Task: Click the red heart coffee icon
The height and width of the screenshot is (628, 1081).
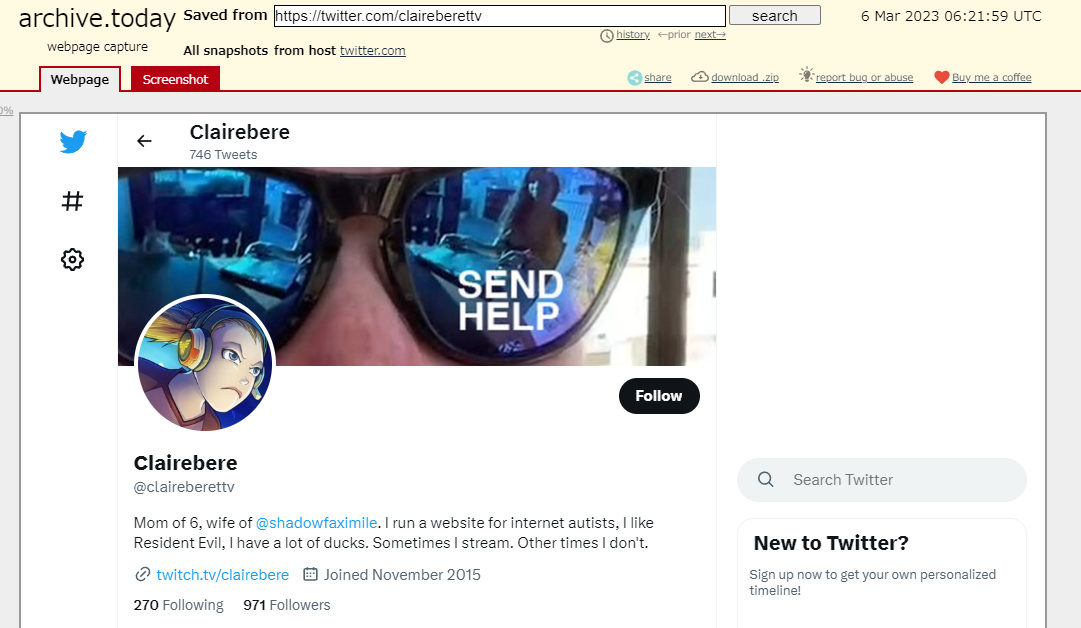Action: coord(942,77)
